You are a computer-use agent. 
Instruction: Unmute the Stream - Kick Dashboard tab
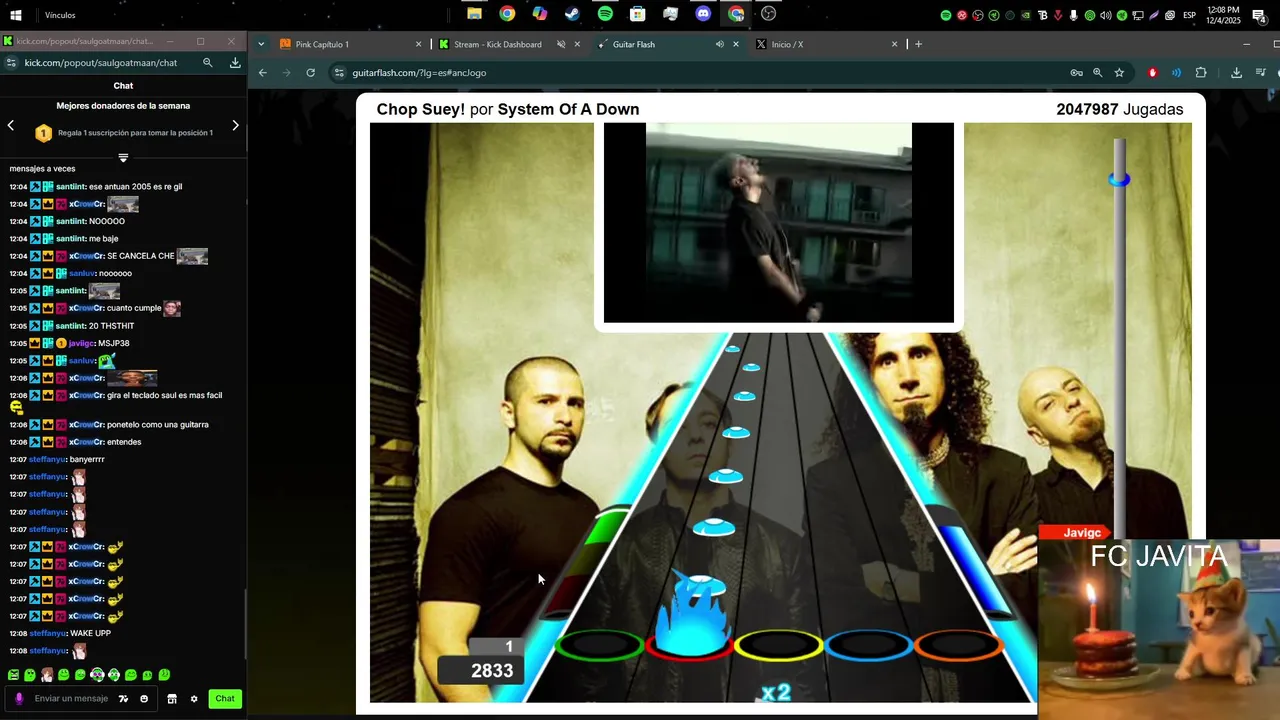[x=561, y=44]
